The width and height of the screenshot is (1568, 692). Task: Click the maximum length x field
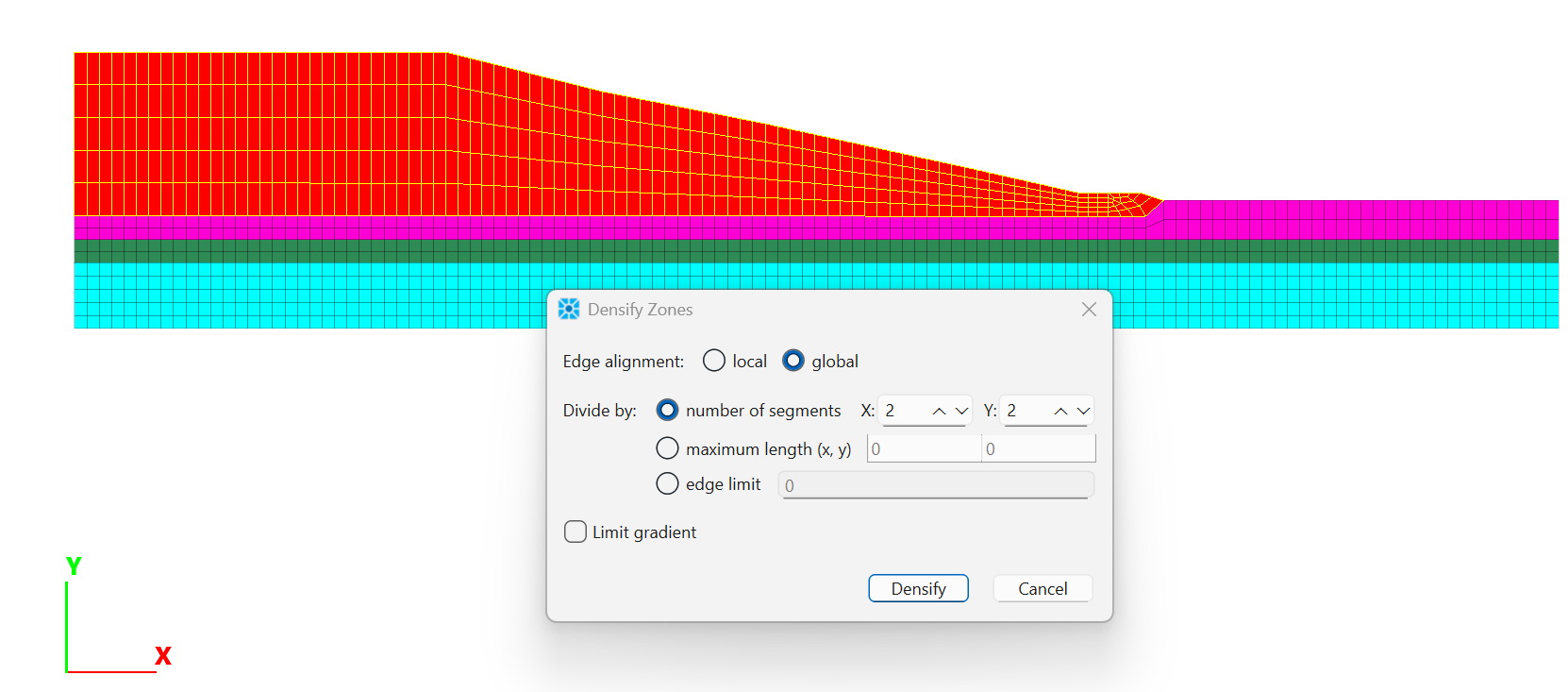tap(924, 448)
